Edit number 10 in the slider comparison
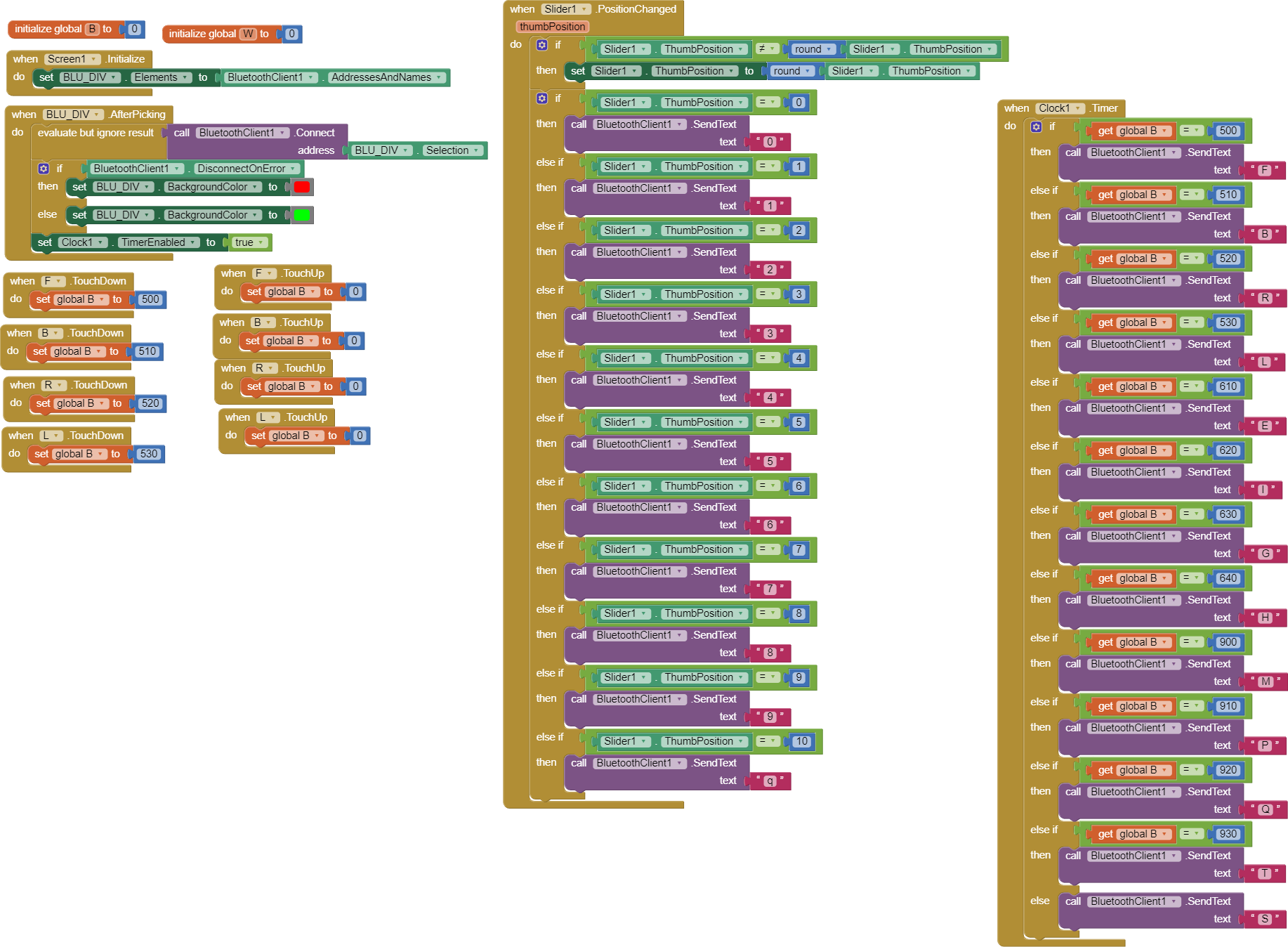The width and height of the screenshot is (1288, 947). pos(802,741)
